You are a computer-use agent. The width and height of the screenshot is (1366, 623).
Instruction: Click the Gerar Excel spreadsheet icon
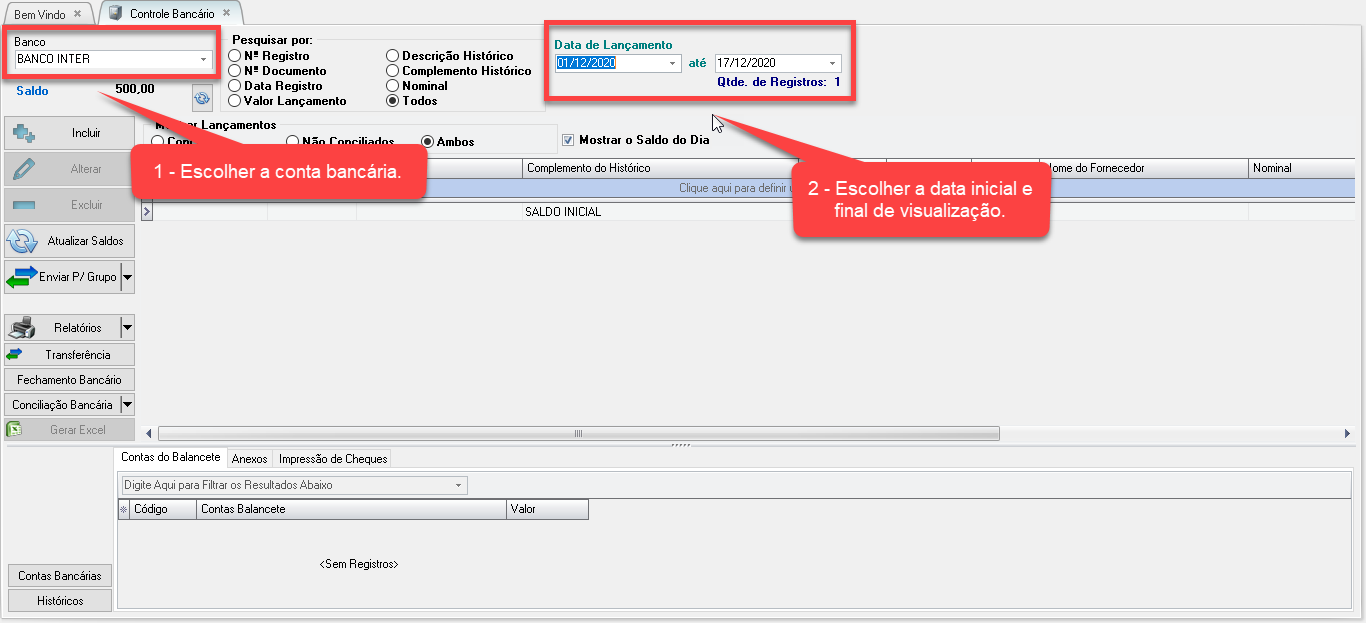15,430
